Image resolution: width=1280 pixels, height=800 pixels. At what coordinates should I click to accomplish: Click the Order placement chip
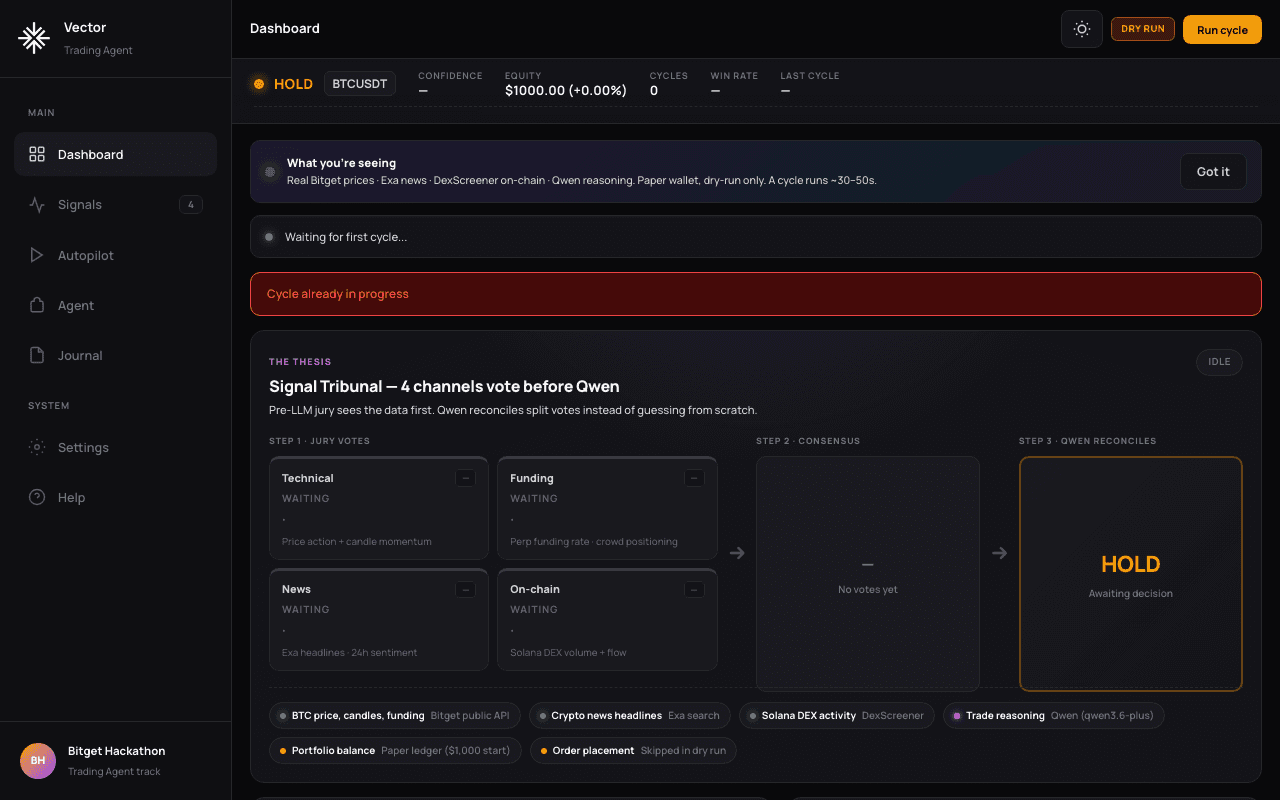633,750
